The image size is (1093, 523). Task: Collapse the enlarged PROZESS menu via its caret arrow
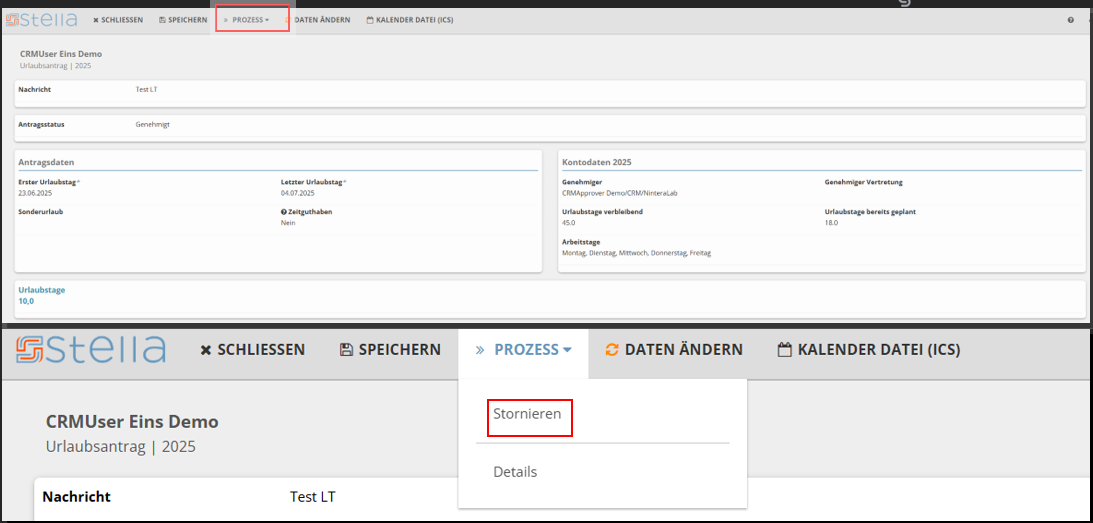567,350
